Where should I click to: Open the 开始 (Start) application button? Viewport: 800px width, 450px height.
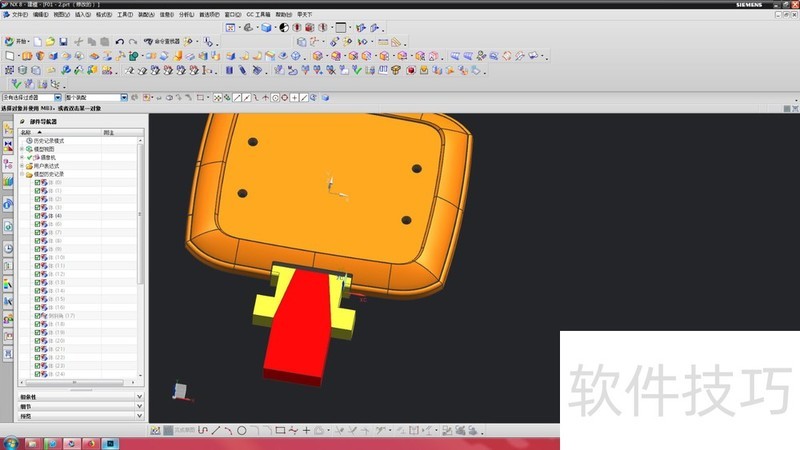click(x=17, y=41)
